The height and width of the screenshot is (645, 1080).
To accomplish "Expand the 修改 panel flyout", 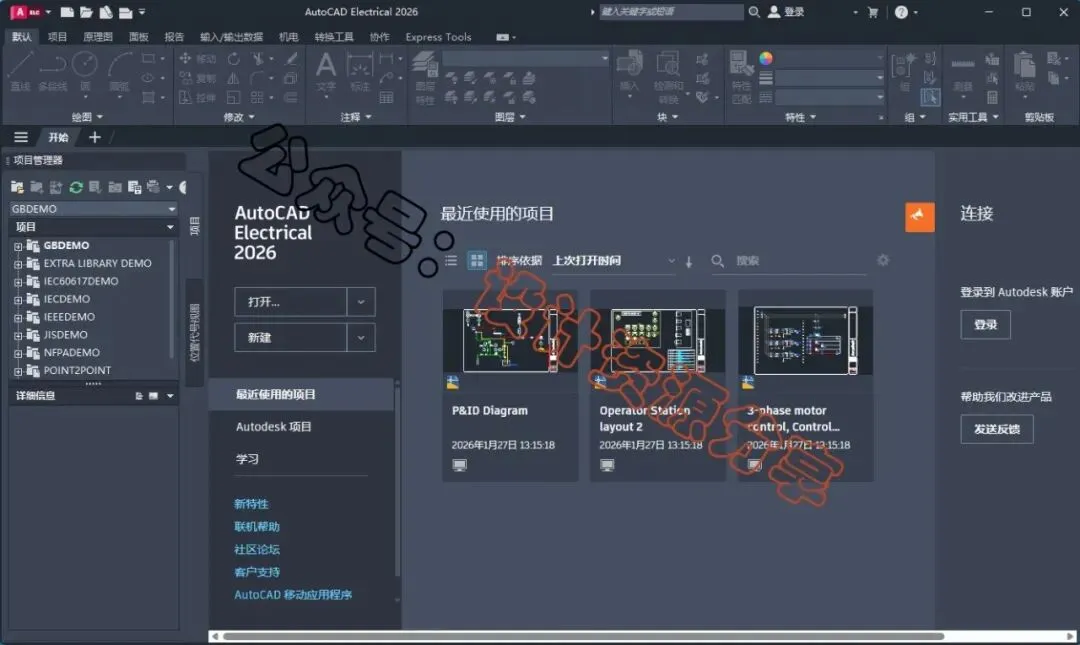I will pyautogui.click(x=239, y=117).
